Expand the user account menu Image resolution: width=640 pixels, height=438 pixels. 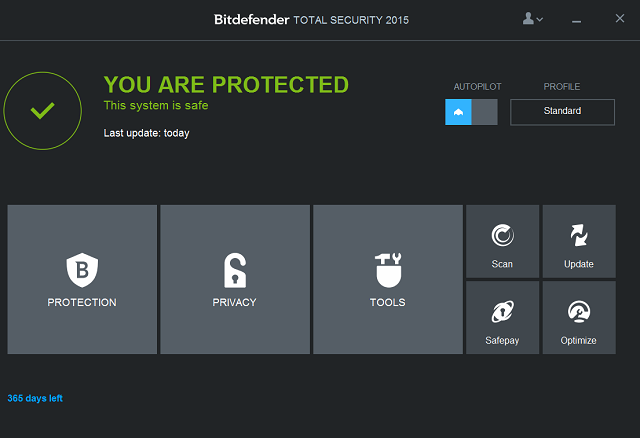(x=532, y=18)
